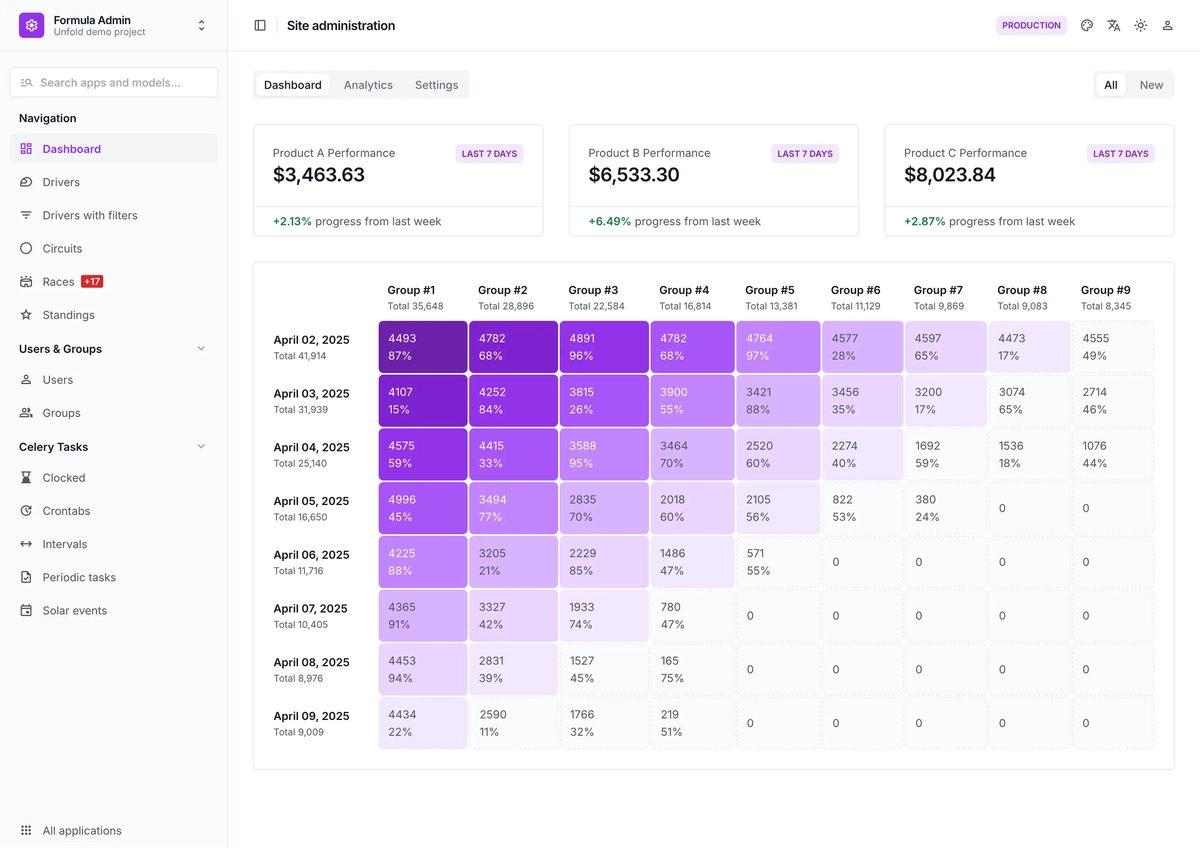Click the +17 Races badge
This screenshot has width=1200, height=848.
point(92,282)
